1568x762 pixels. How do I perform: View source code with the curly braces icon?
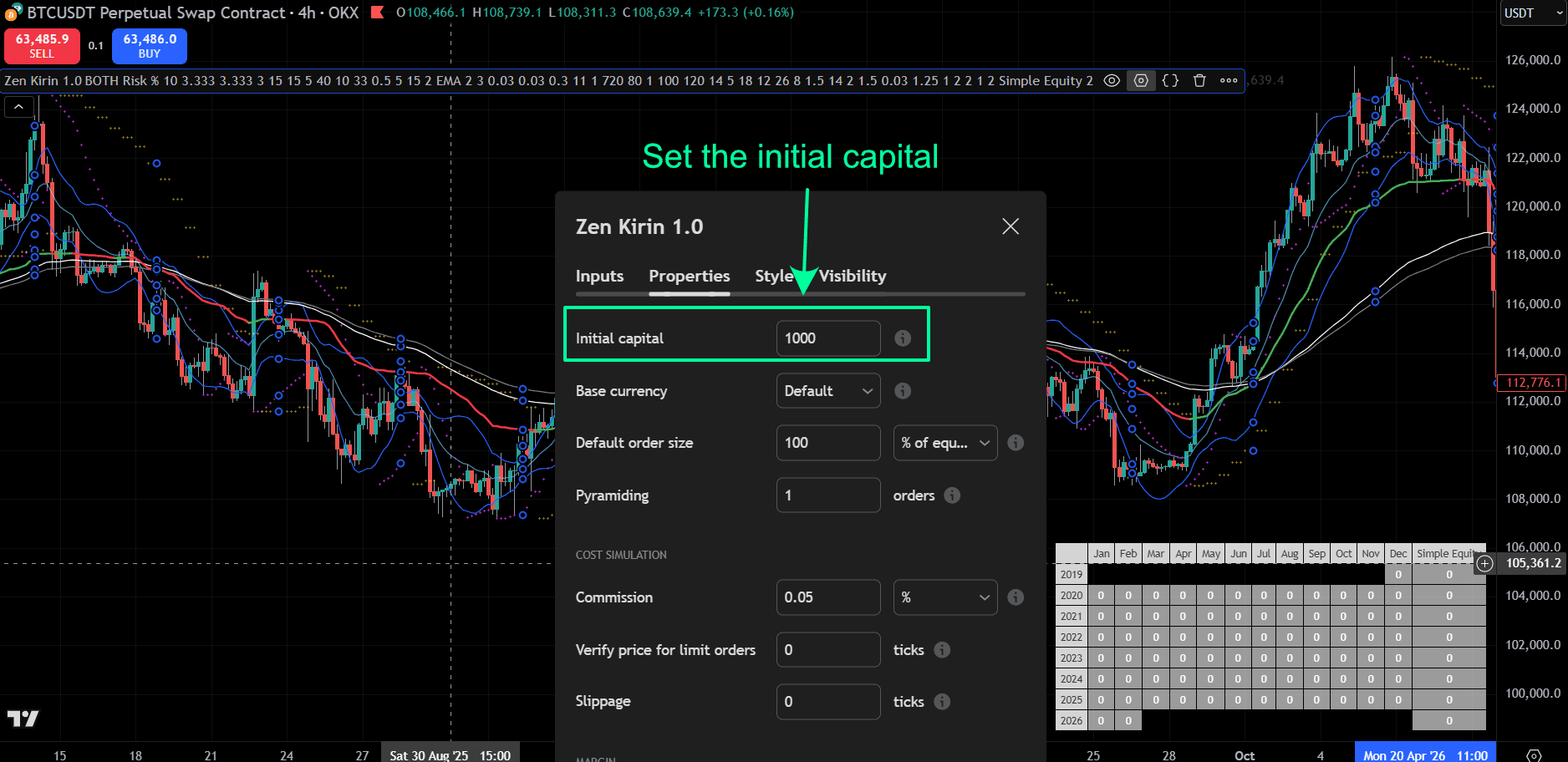pos(1169,80)
